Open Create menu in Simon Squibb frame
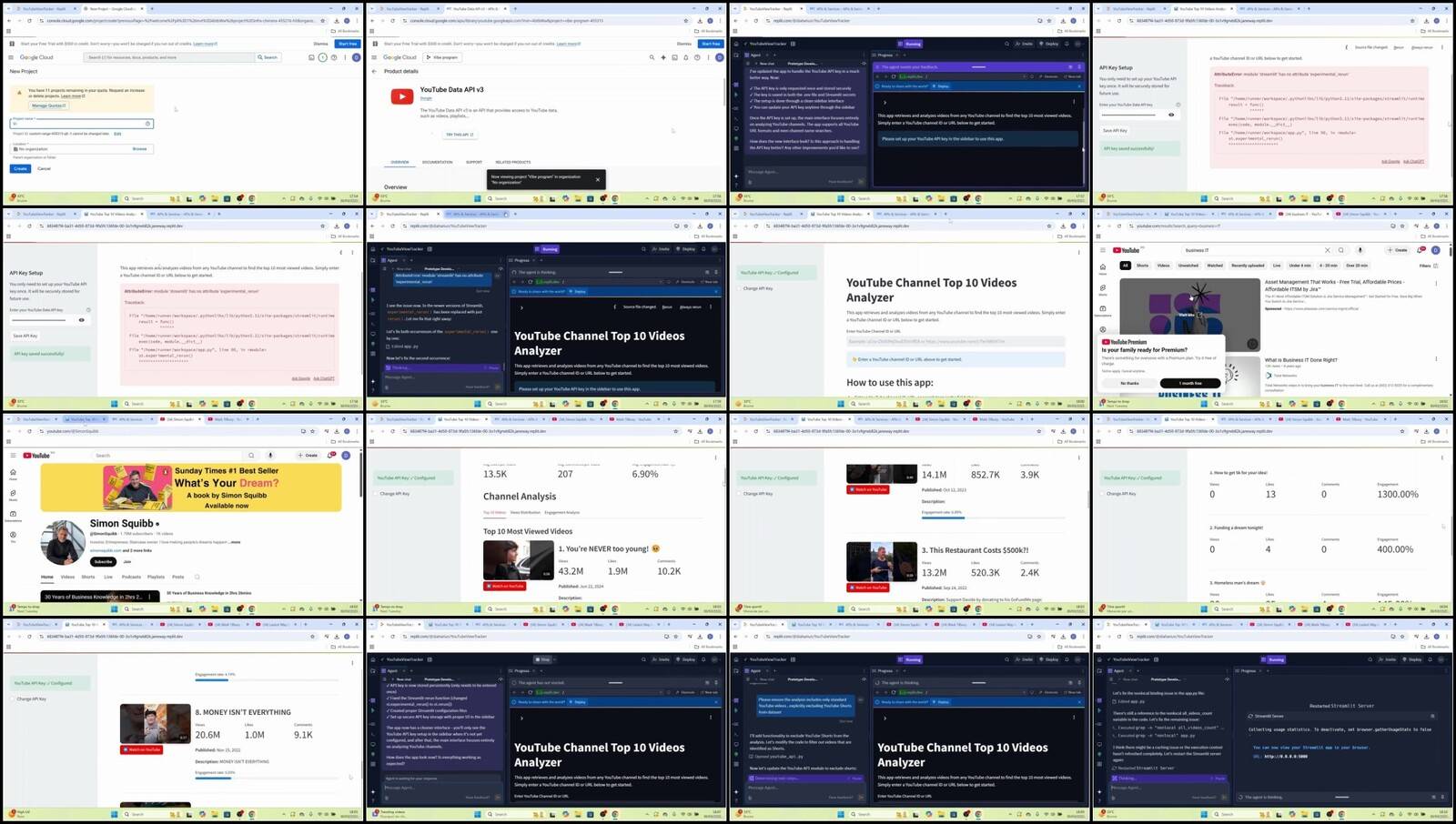The height and width of the screenshot is (824, 1456). (308, 456)
